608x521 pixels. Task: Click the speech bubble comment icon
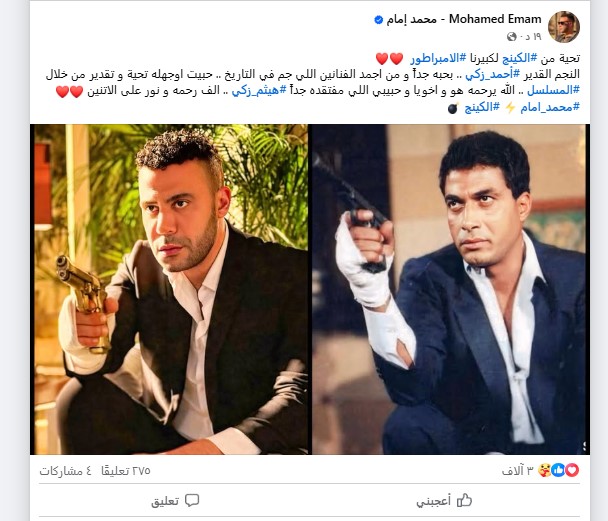coord(192,500)
